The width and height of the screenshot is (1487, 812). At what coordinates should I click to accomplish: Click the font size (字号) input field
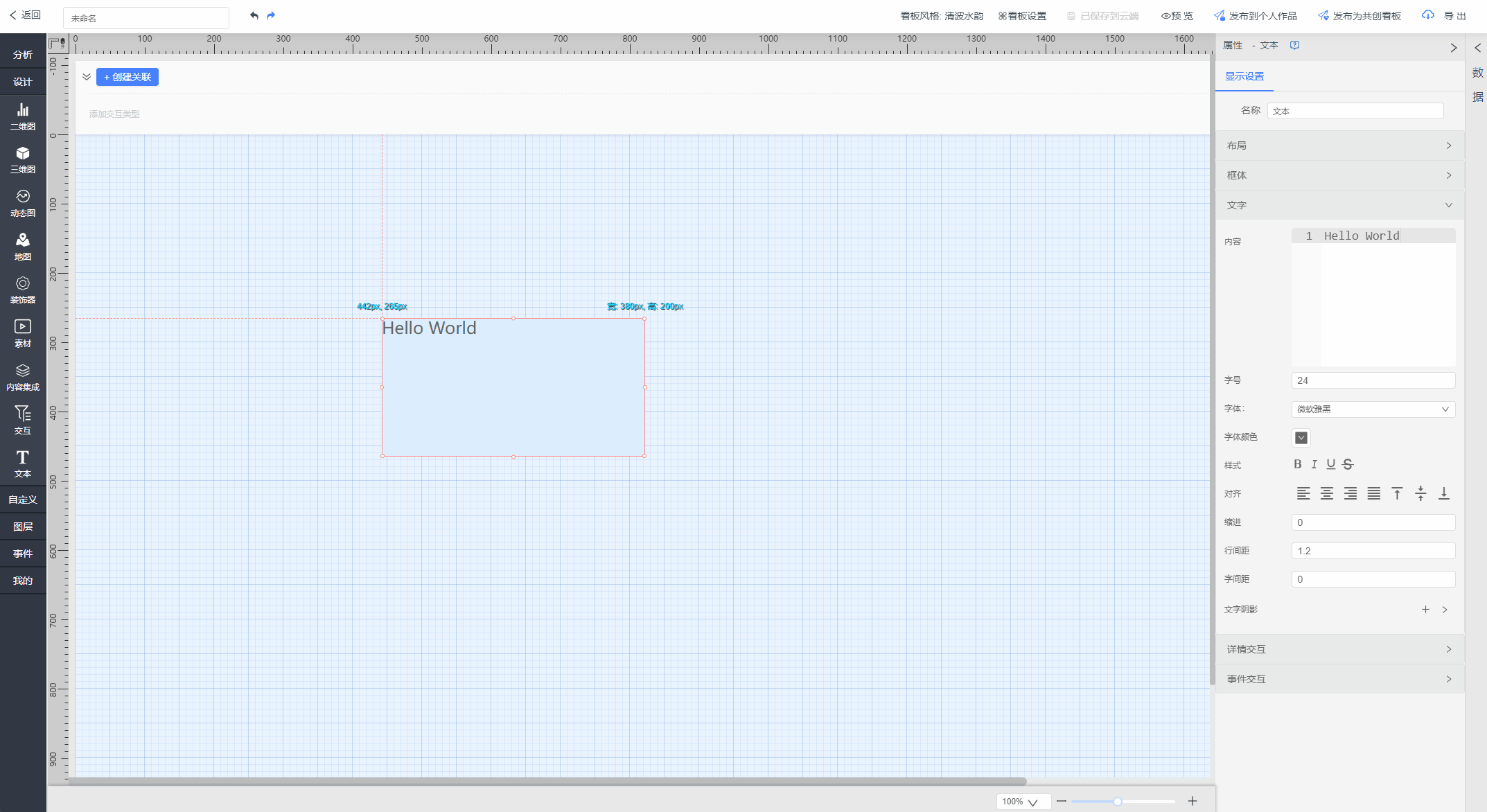[1373, 380]
